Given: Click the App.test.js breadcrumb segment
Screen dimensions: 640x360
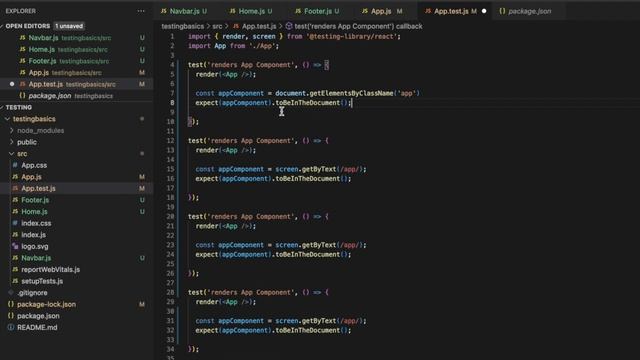Looking at the screenshot, I should (259, 26).
